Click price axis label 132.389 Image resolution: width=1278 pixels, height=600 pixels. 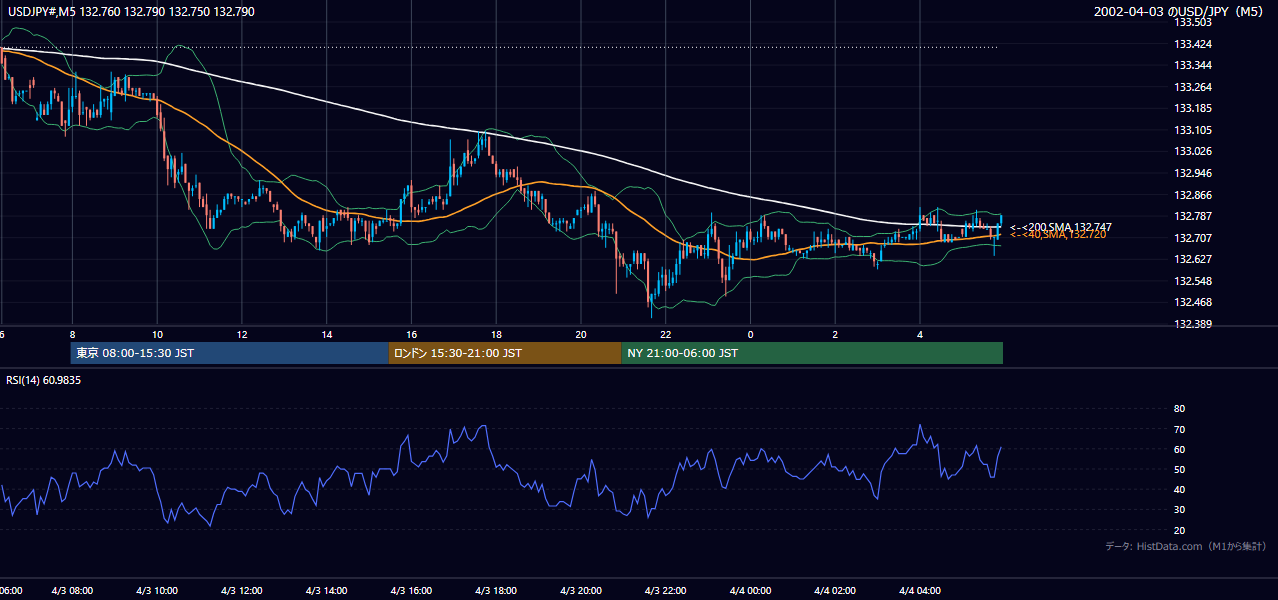pyautogui.click(x=1192, y=324)
